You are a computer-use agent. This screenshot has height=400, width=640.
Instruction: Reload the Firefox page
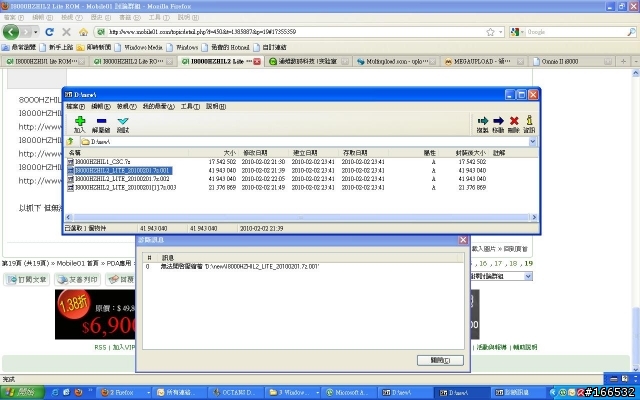click(50, 32)
